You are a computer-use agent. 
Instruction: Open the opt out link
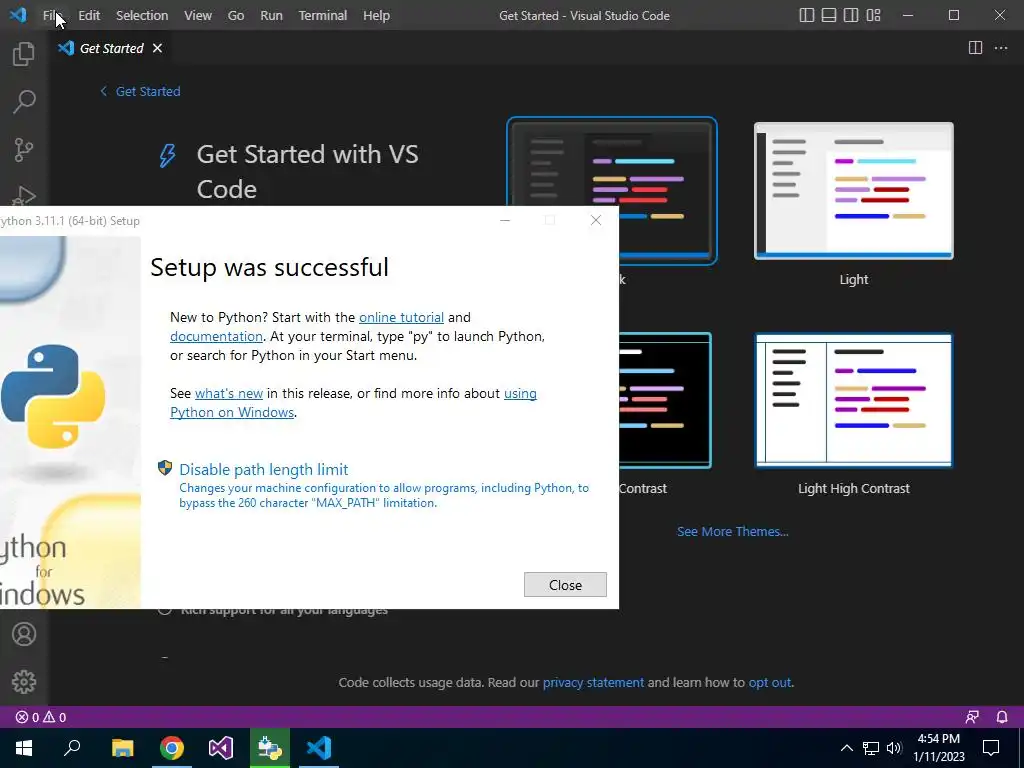coord(769,682)
